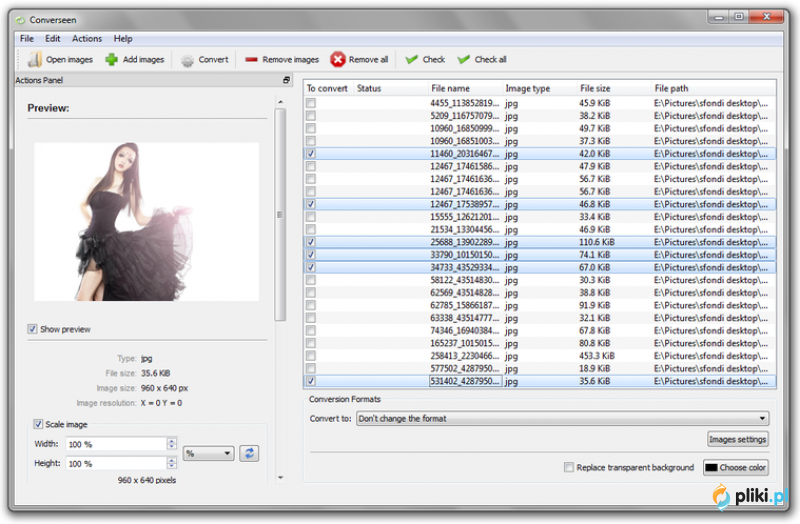Click the To convert column header
Image resolution: width=800 pixels, height=524 pixels.
[329, 88]
